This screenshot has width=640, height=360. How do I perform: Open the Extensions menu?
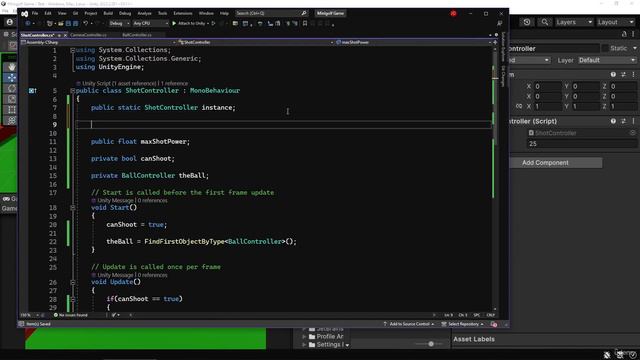tap(183, 13)
